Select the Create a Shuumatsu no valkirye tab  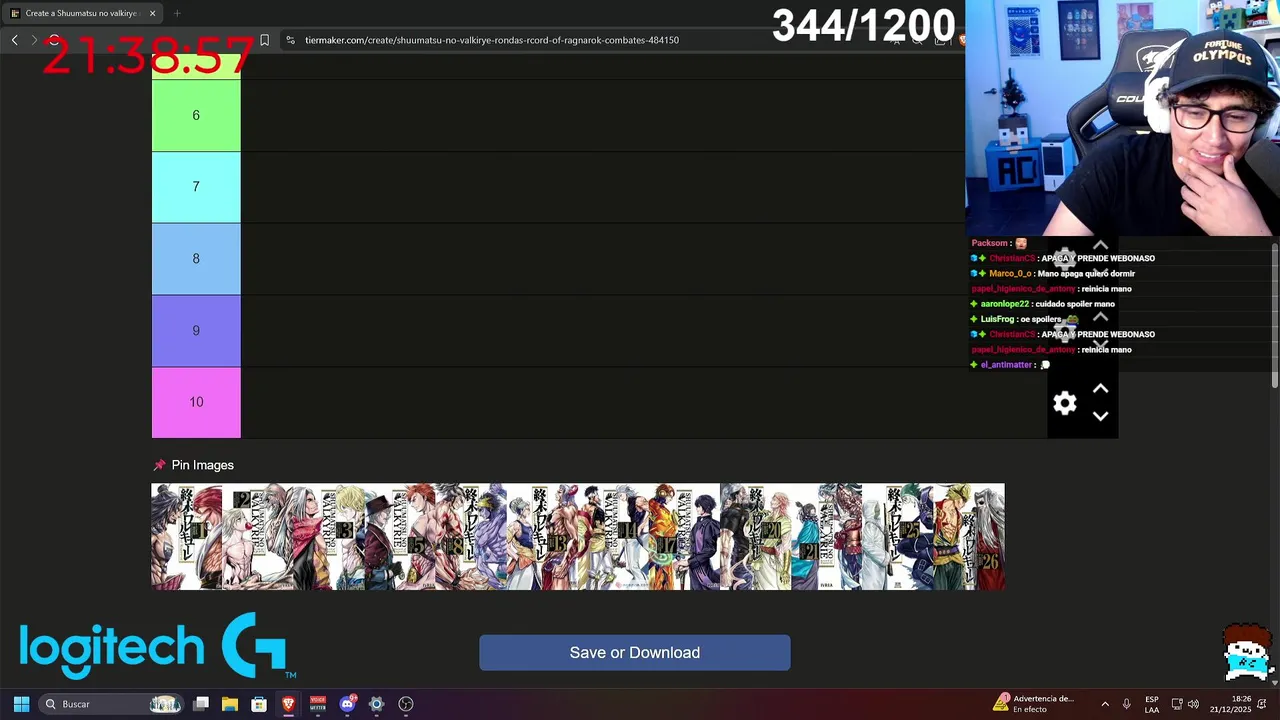coord(81,13)
